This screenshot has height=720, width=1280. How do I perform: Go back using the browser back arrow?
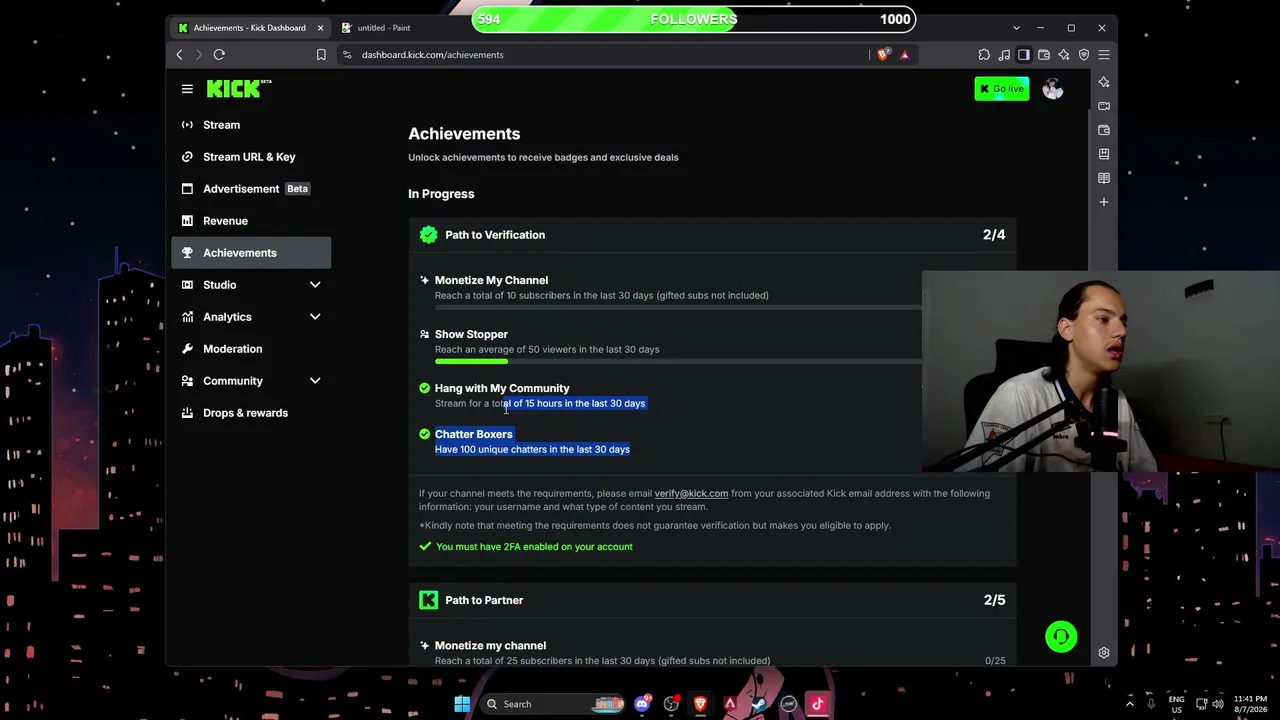pos(180,55)
